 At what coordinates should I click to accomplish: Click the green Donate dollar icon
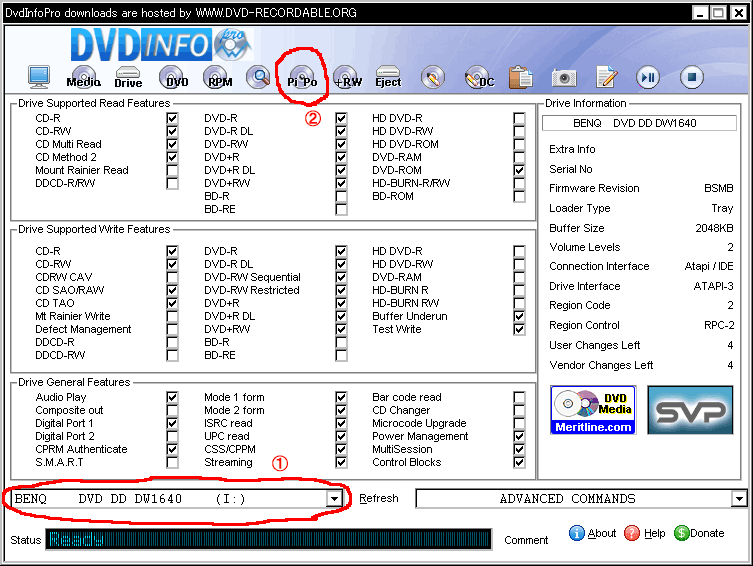[681, 533]
